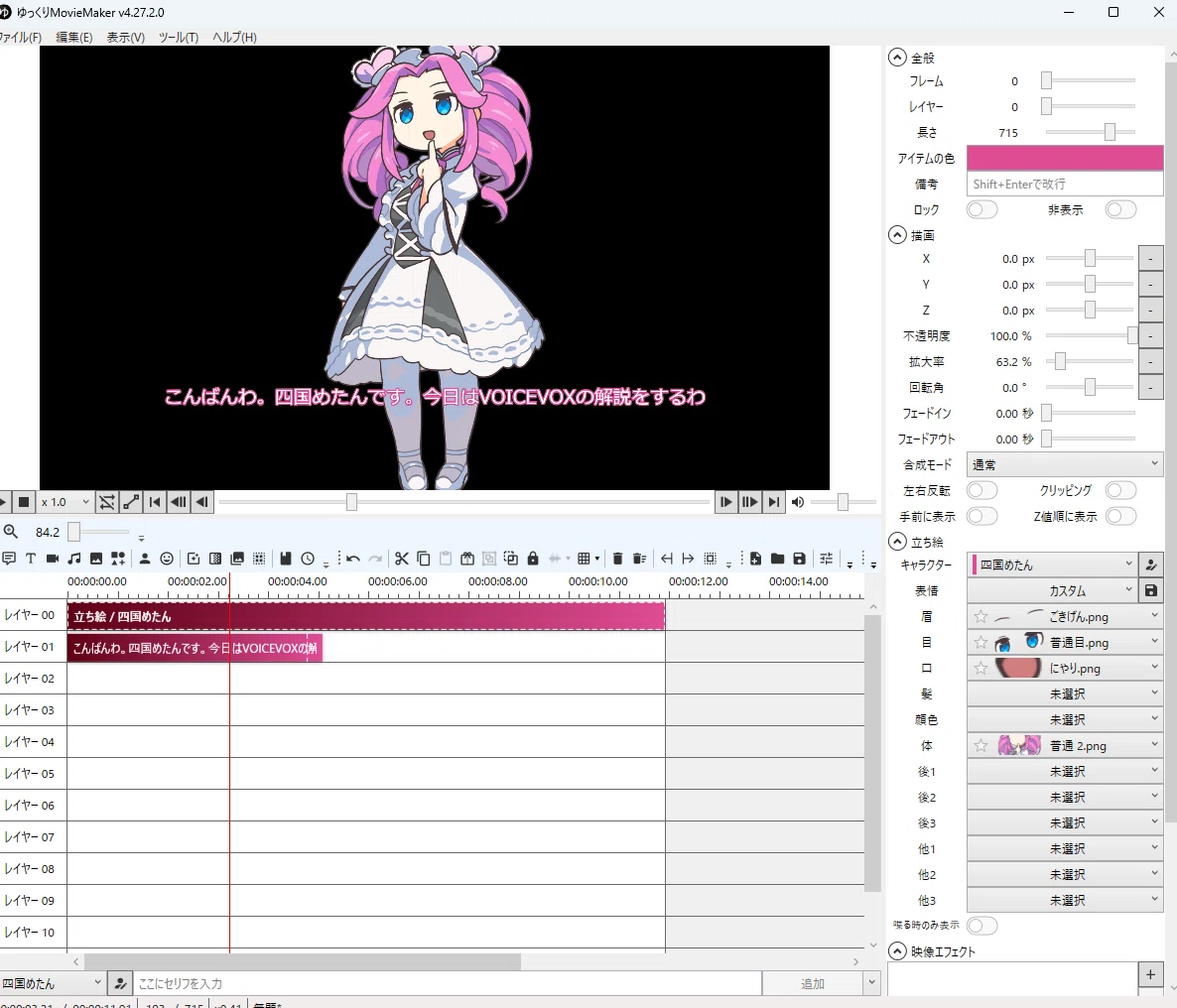Image resolution: width=1177 pixels, height=1008 pixels.
Task: Open the ファイル(F) menu
Action: pos(20,37)
